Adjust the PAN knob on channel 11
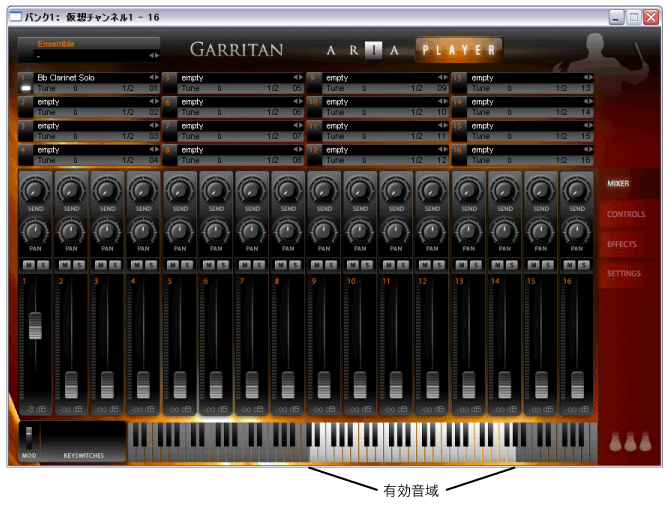 coord(396,231)
